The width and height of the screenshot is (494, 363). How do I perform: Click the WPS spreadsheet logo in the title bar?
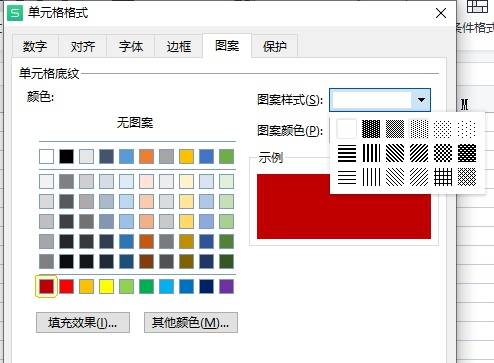(x=15, y=13)
